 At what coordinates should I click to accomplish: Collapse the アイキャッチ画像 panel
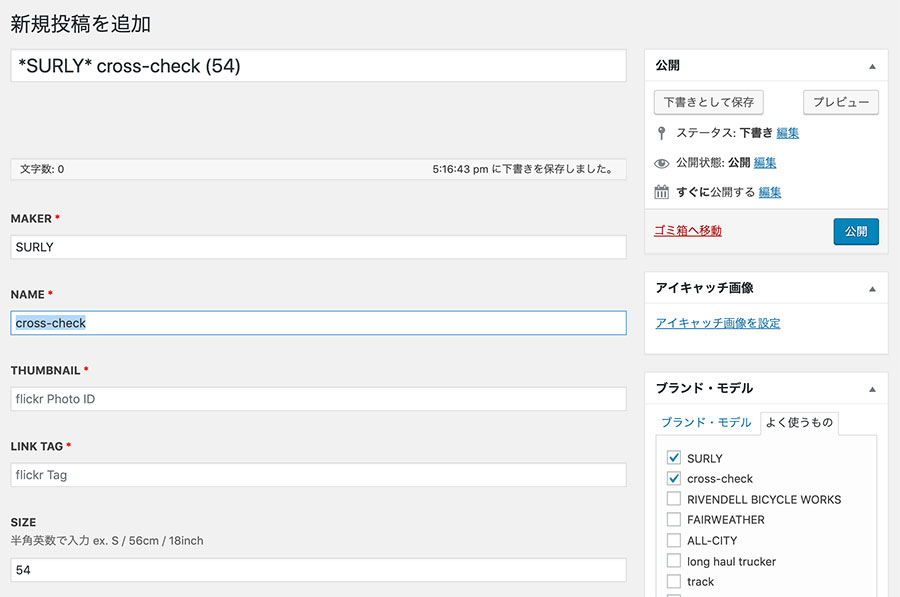pos(872,289)
